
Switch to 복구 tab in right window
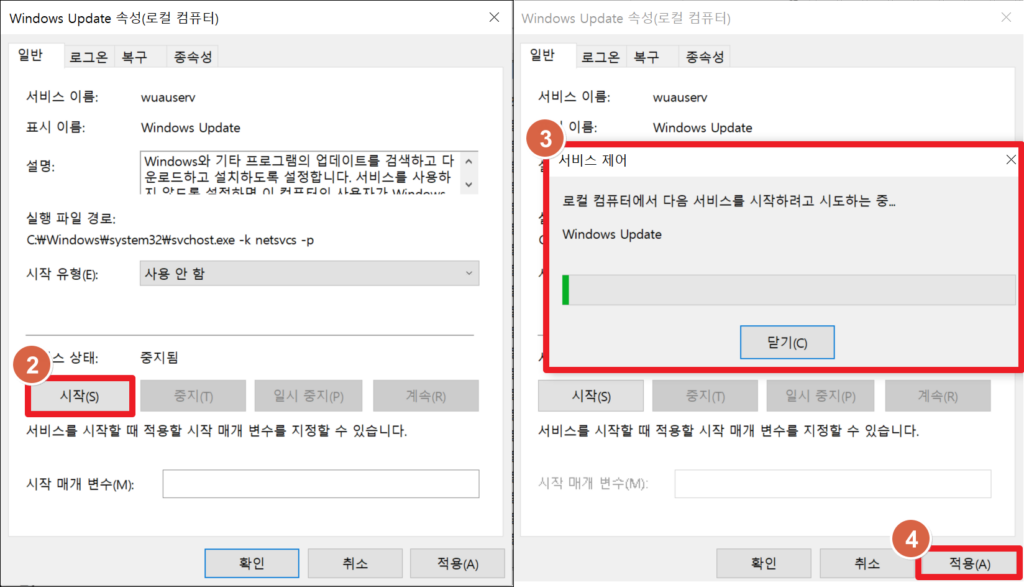647,57
